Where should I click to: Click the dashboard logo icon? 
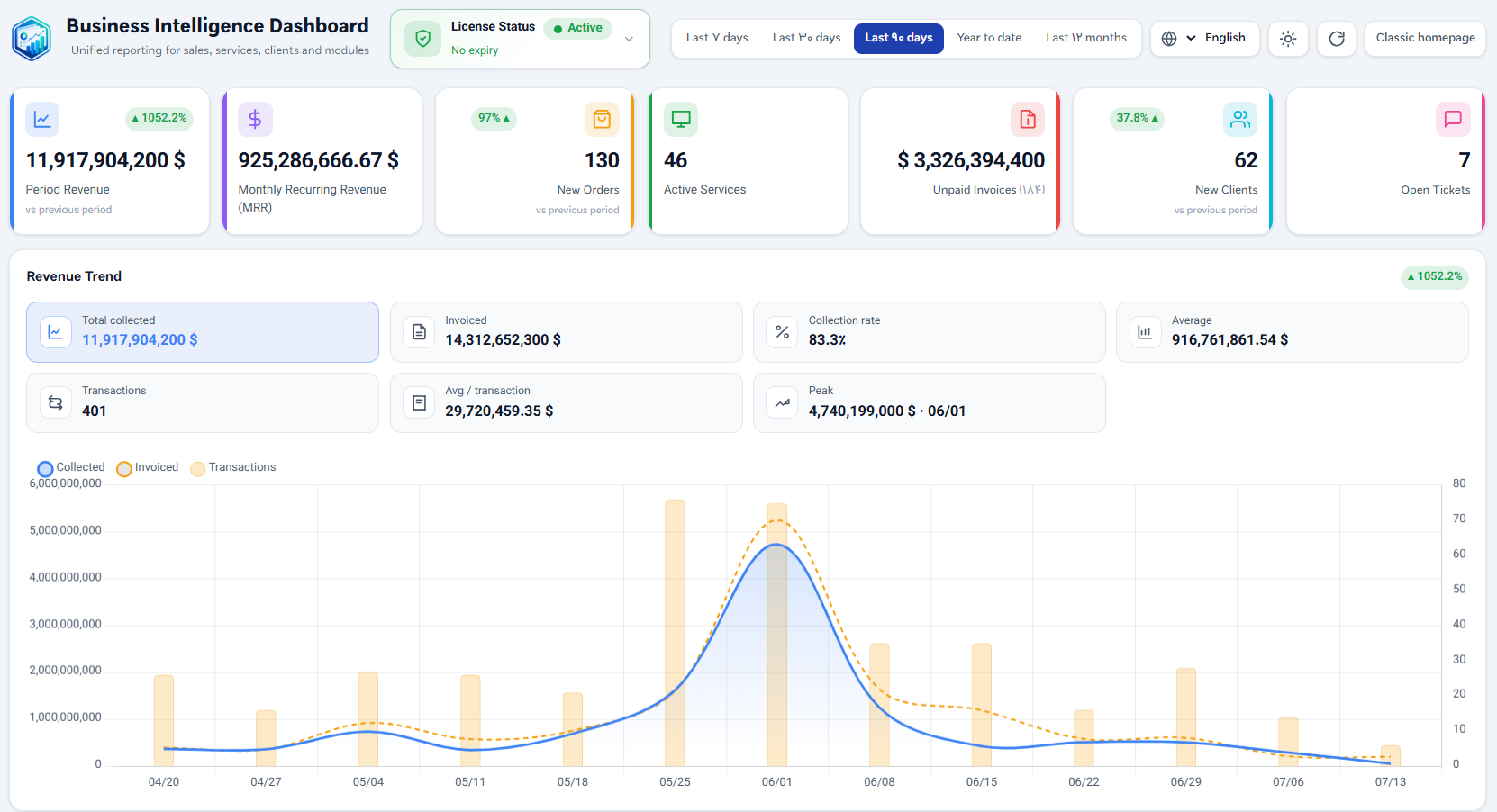tap(32, 39)
